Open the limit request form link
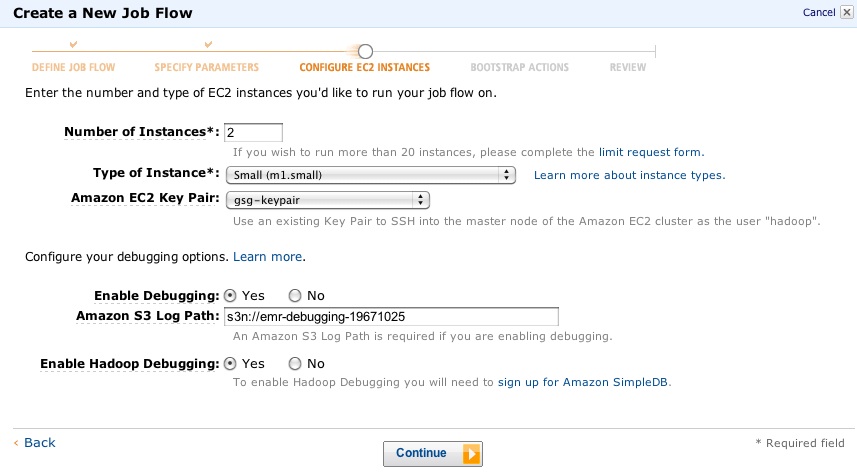The image size is (857, 472). [651, 152]
